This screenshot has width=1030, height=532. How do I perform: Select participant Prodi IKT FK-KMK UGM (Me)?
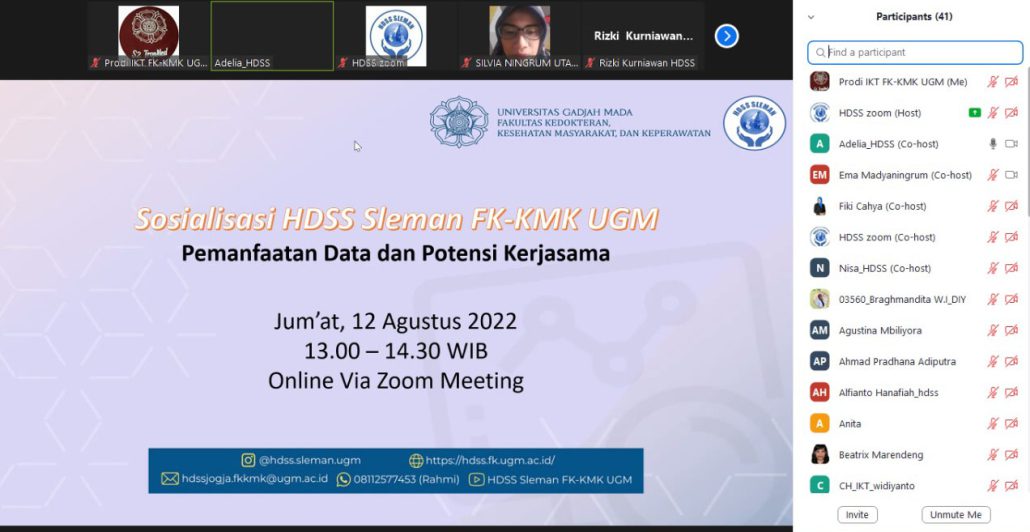tap(914, 81)
